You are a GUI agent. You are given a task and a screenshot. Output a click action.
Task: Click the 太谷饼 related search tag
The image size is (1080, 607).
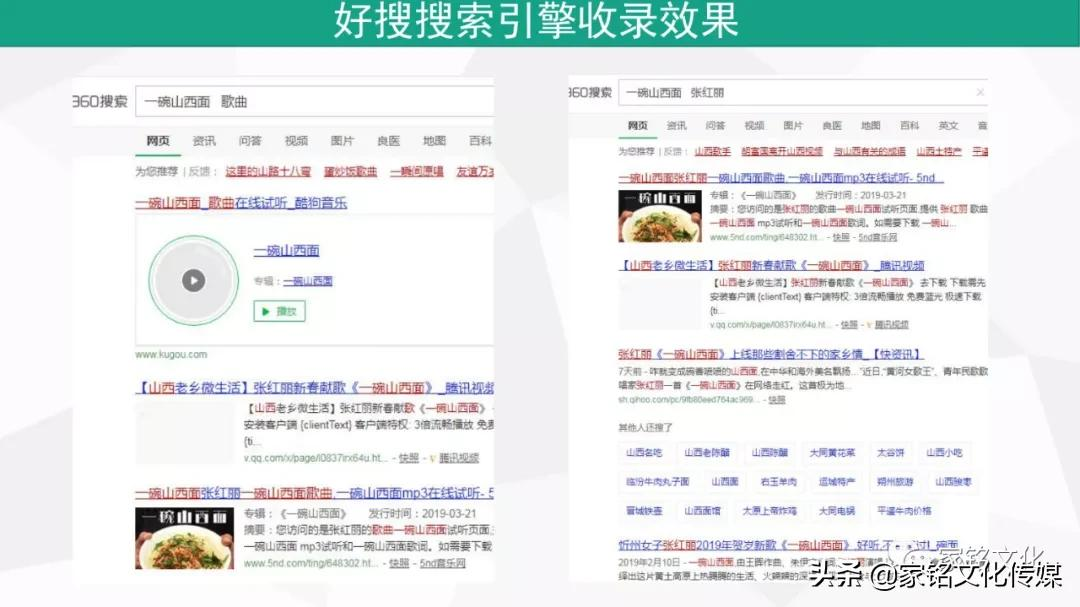[x=889, y=453]
